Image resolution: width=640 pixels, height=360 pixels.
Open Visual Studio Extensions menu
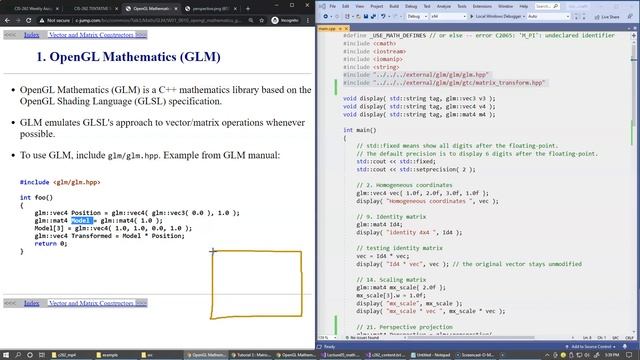coord(482,6)
